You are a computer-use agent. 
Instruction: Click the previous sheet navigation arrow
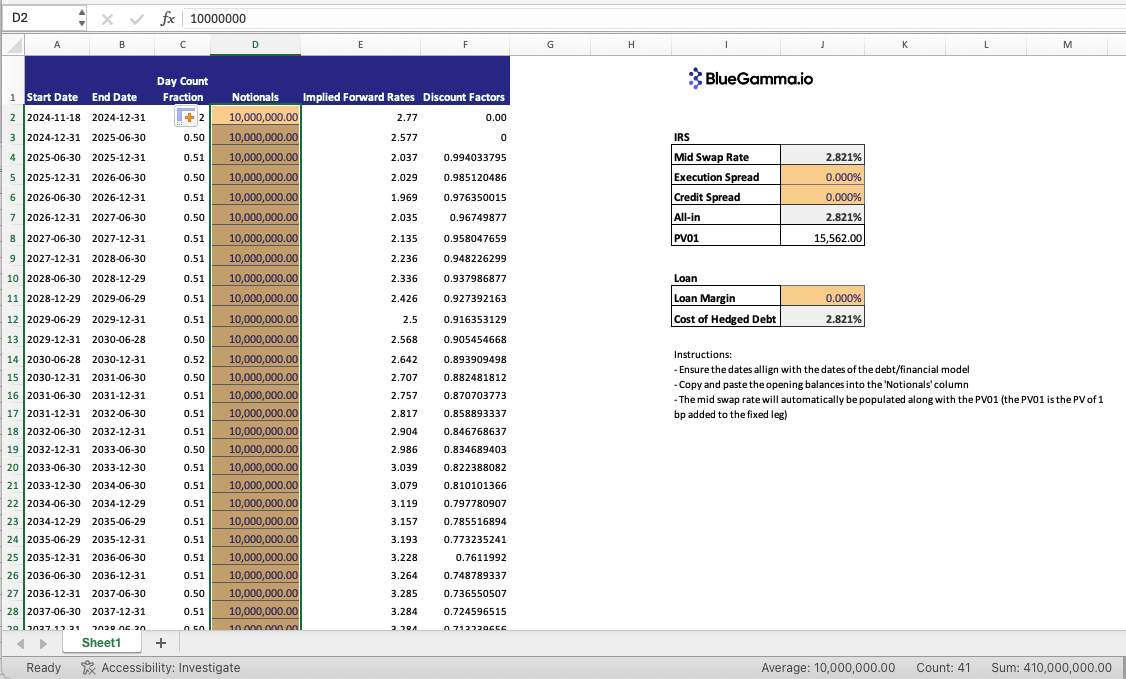point(22,643)
